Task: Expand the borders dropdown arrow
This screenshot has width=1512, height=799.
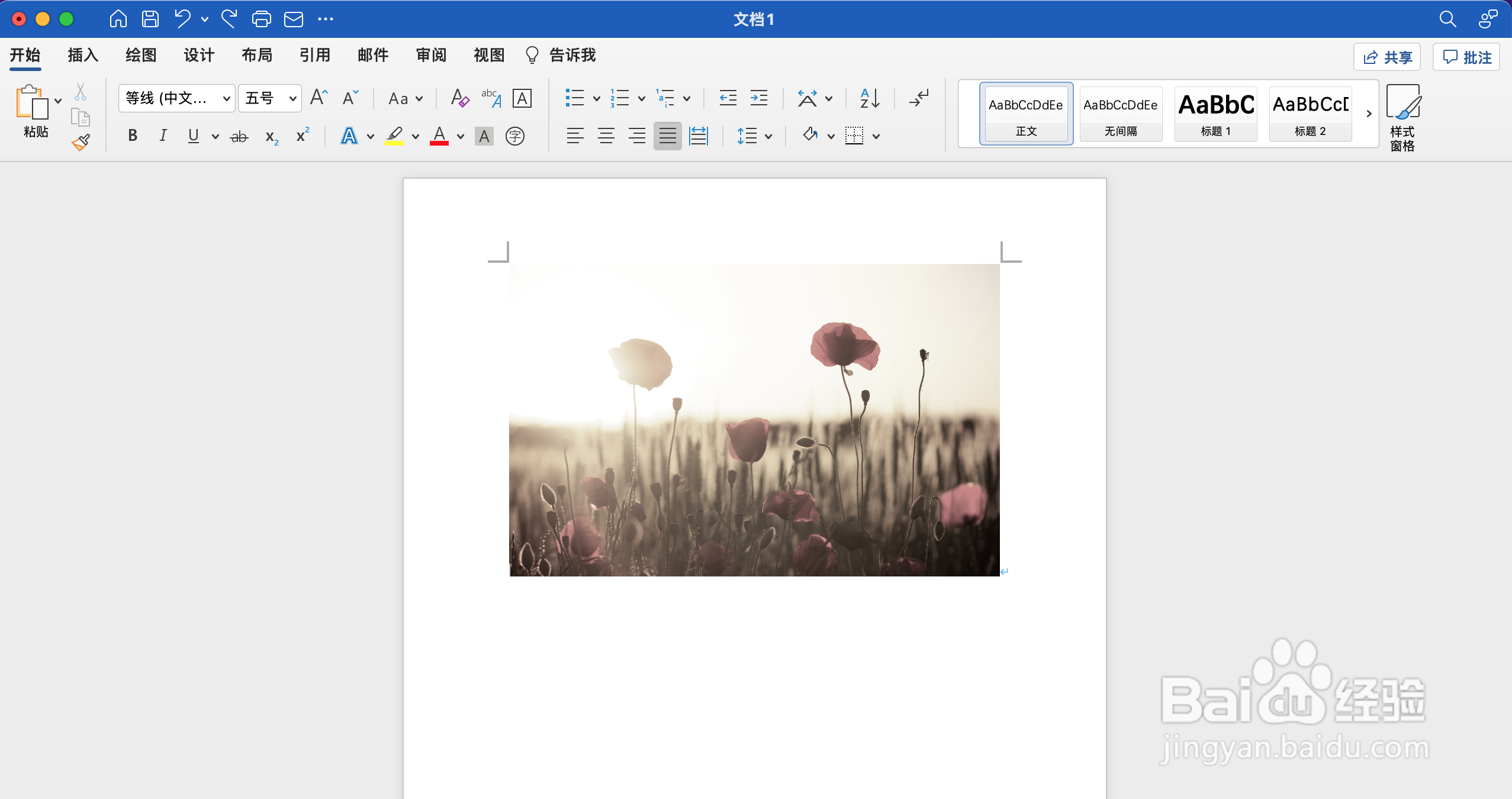Action: point(876,136)
